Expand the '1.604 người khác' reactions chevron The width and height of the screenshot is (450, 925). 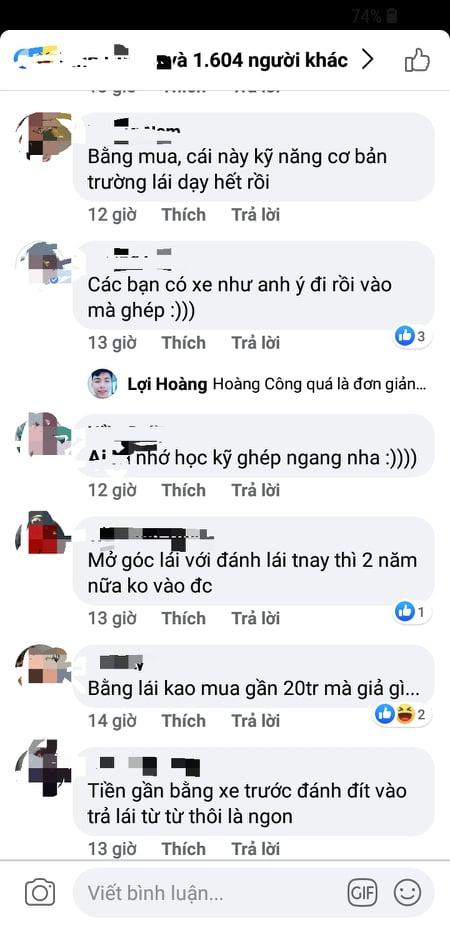click(367, 60)
